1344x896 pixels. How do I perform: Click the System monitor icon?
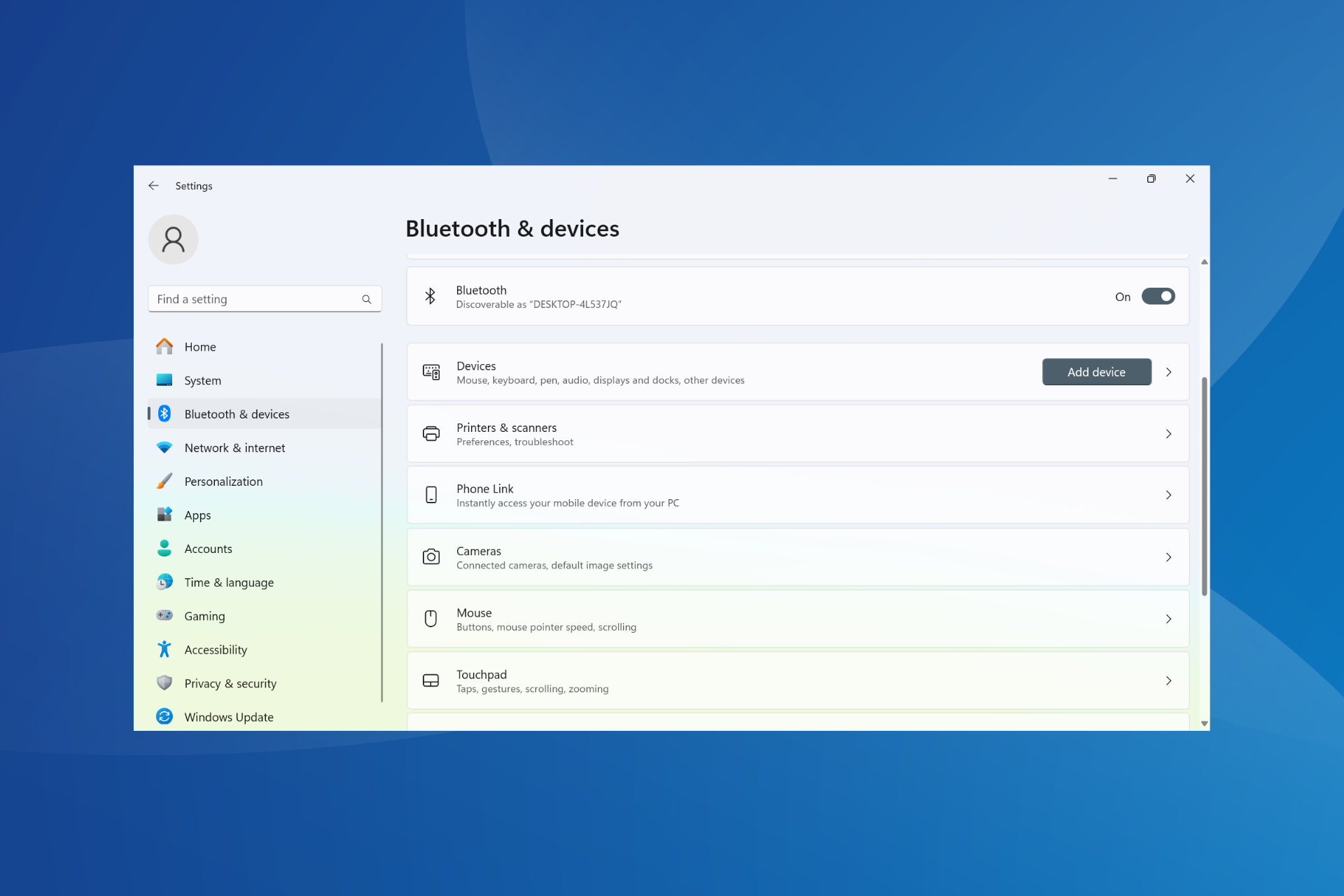pos(164,380)
